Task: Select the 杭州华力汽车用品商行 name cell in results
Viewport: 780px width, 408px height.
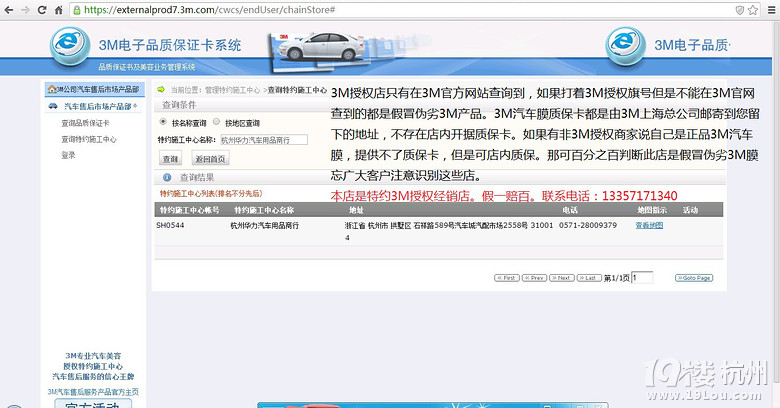Action: (x=265, y=225)
